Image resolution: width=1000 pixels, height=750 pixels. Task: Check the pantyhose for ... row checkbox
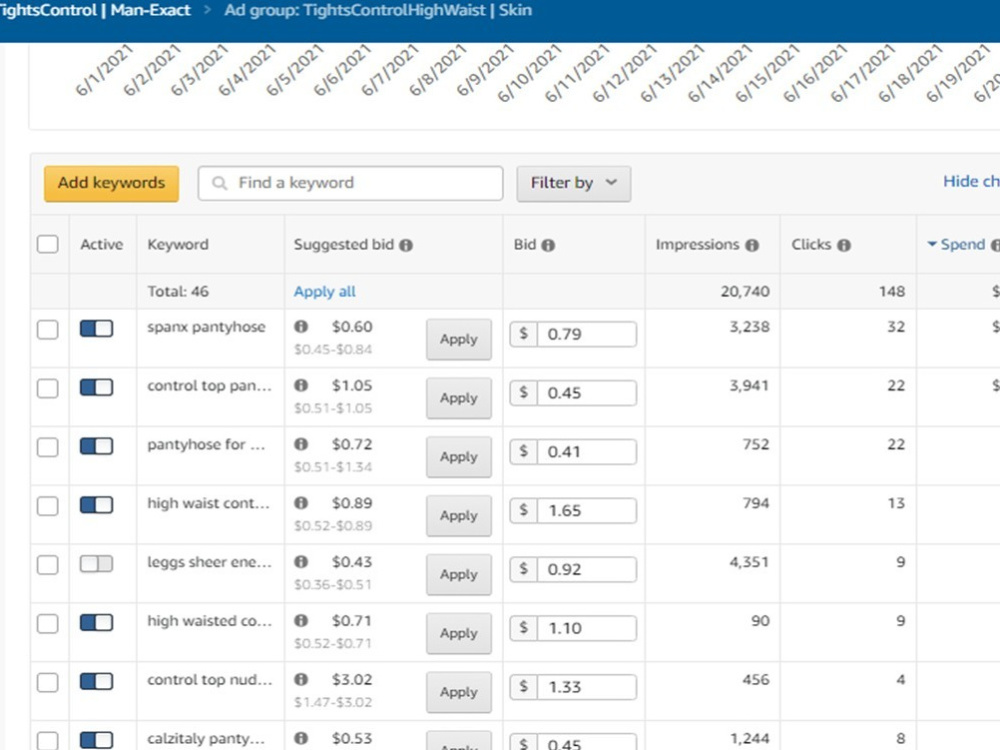click(x=48, y=447)
